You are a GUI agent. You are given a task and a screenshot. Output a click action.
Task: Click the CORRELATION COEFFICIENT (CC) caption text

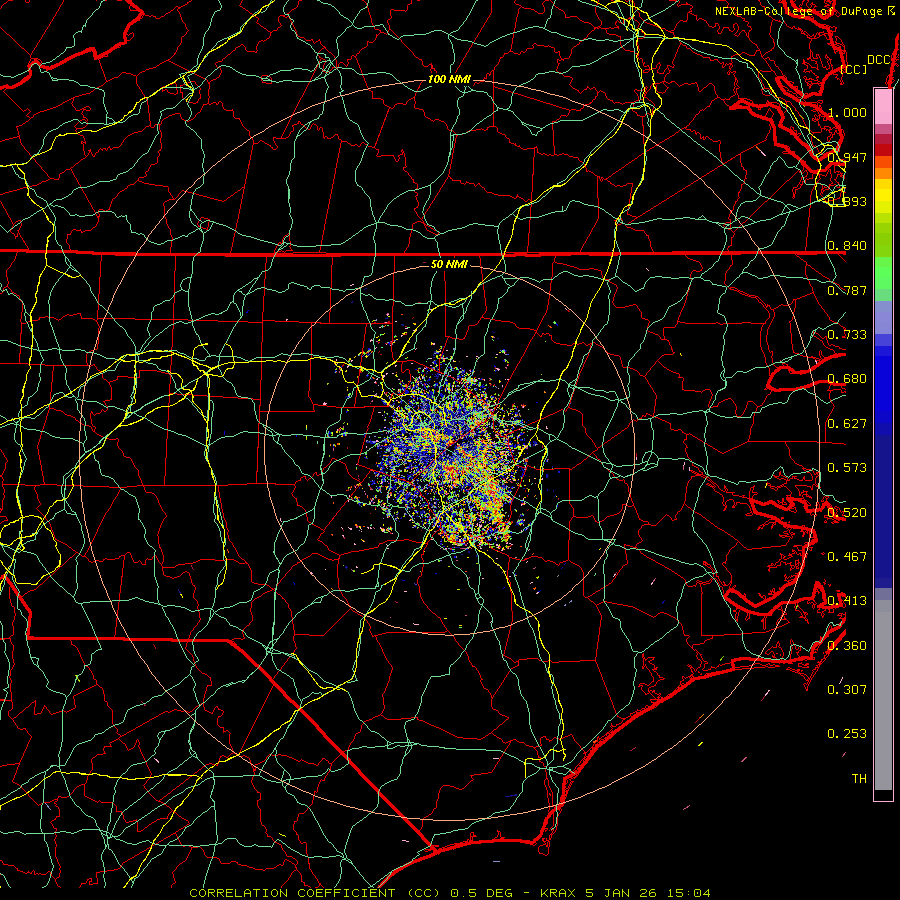[x=315, y=893]
